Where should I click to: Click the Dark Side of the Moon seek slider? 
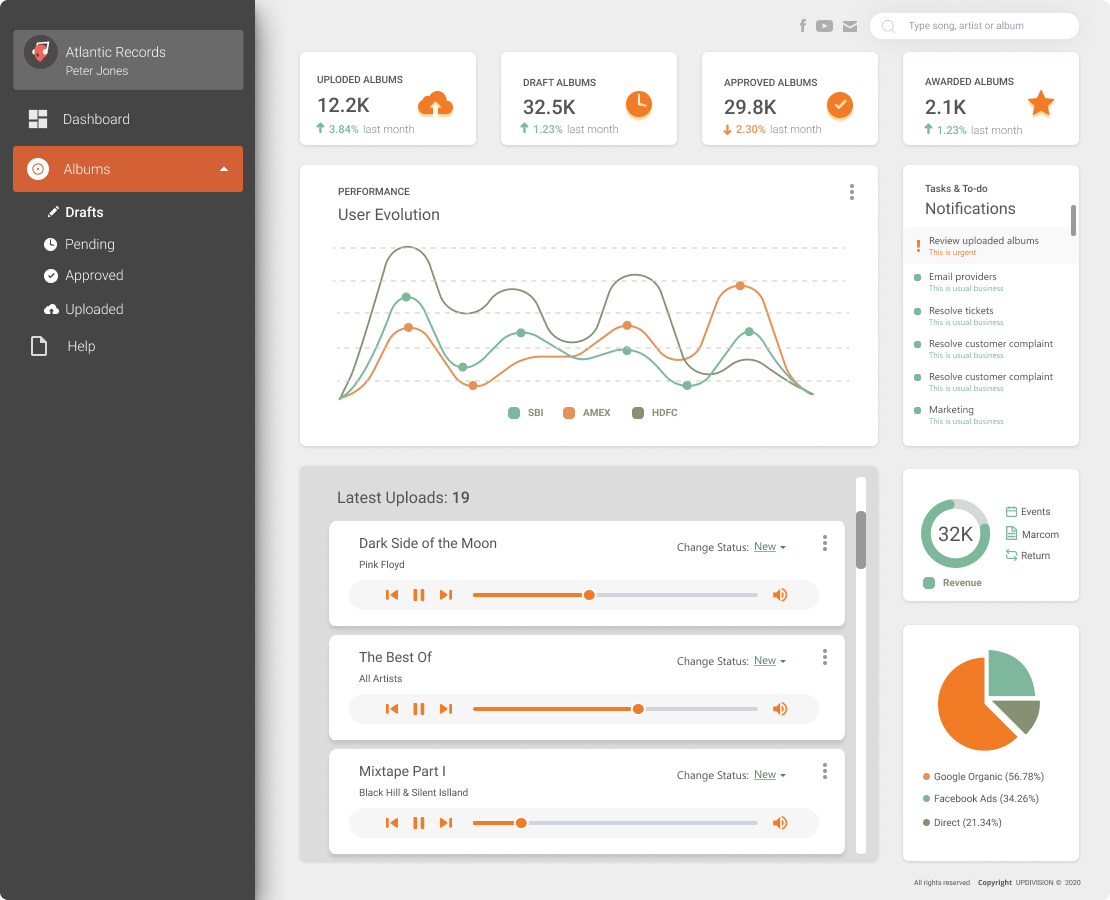tap(614, 595)
